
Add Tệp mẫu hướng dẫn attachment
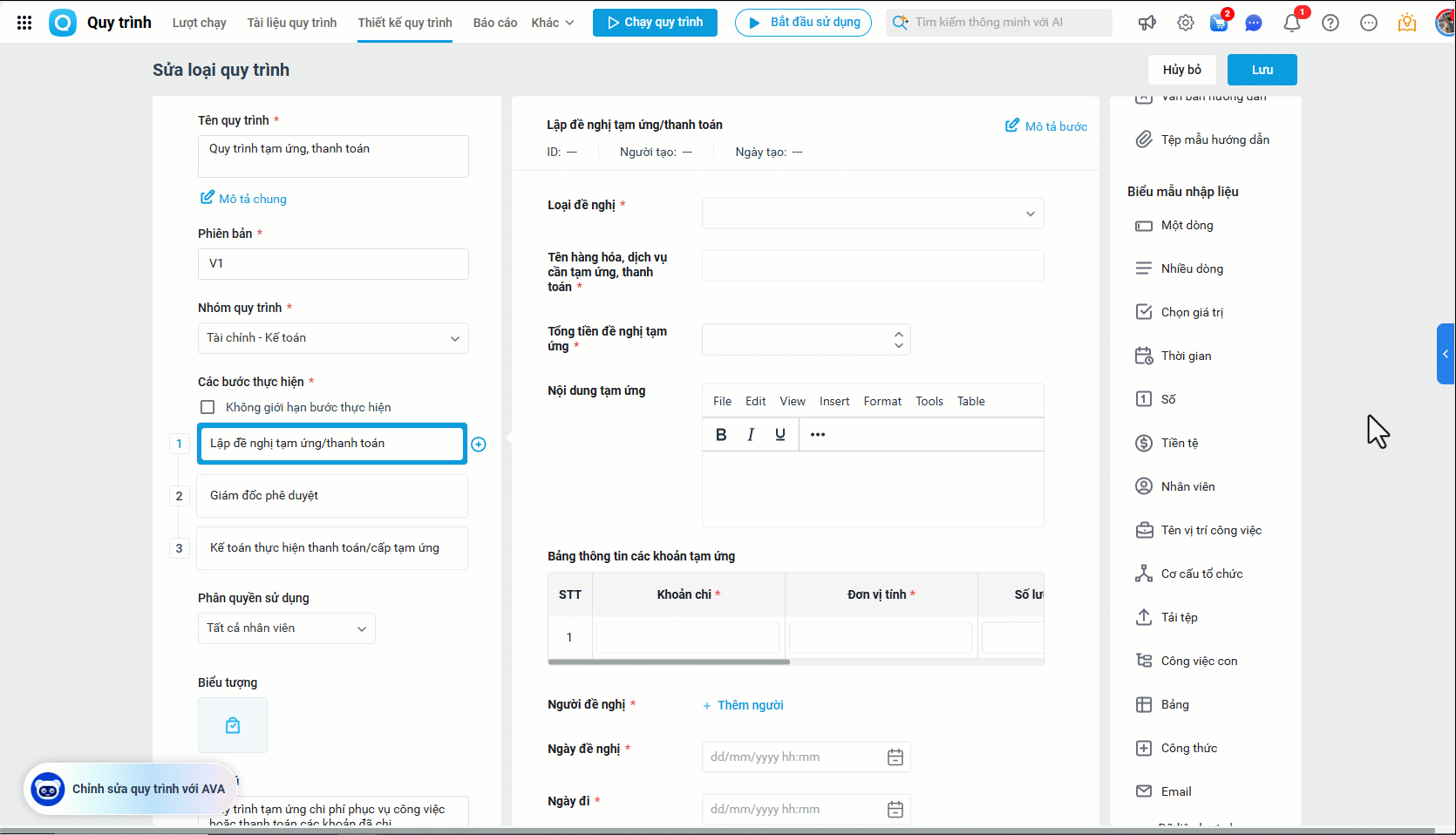pos(1203,140)
